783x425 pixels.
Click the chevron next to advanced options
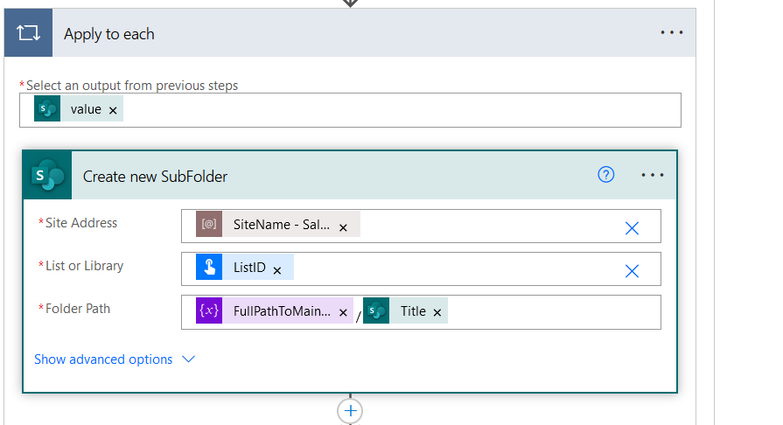(188, 359)
